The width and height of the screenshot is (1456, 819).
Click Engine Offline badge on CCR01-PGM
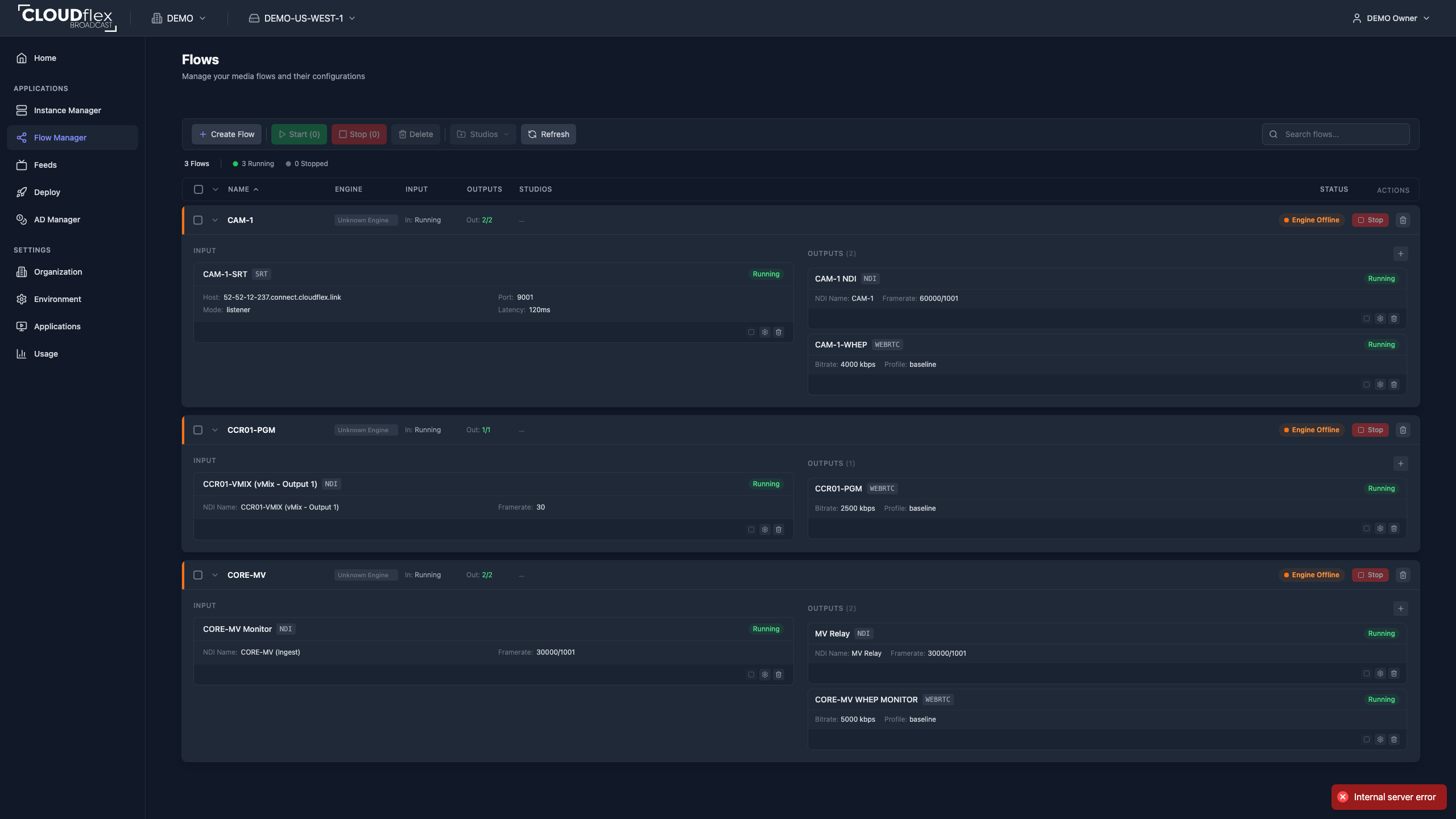pos(1312,430)
